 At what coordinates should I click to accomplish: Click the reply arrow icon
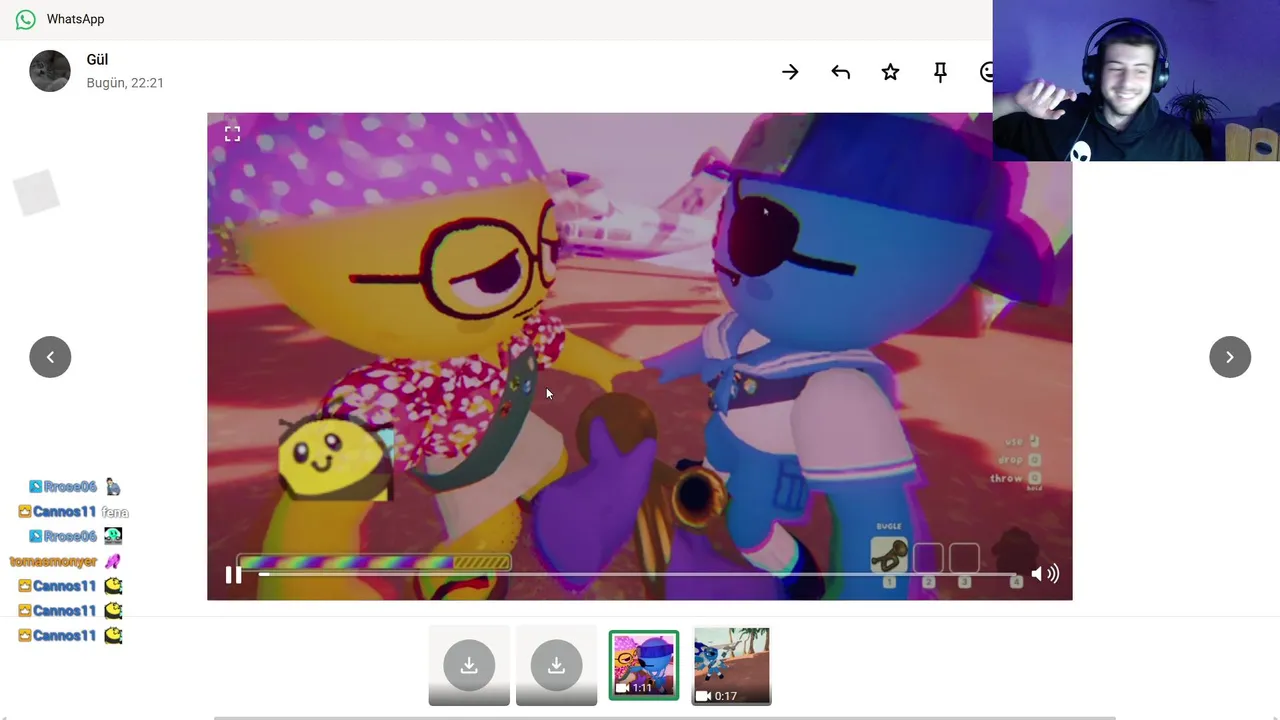click(840, 72)
